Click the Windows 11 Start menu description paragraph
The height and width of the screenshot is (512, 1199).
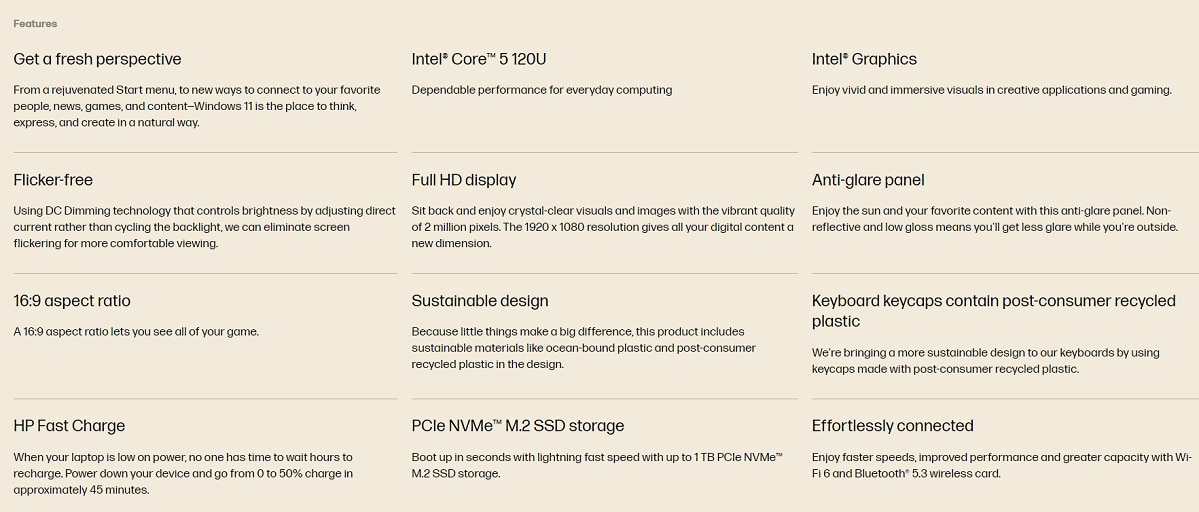pos(197,106)
